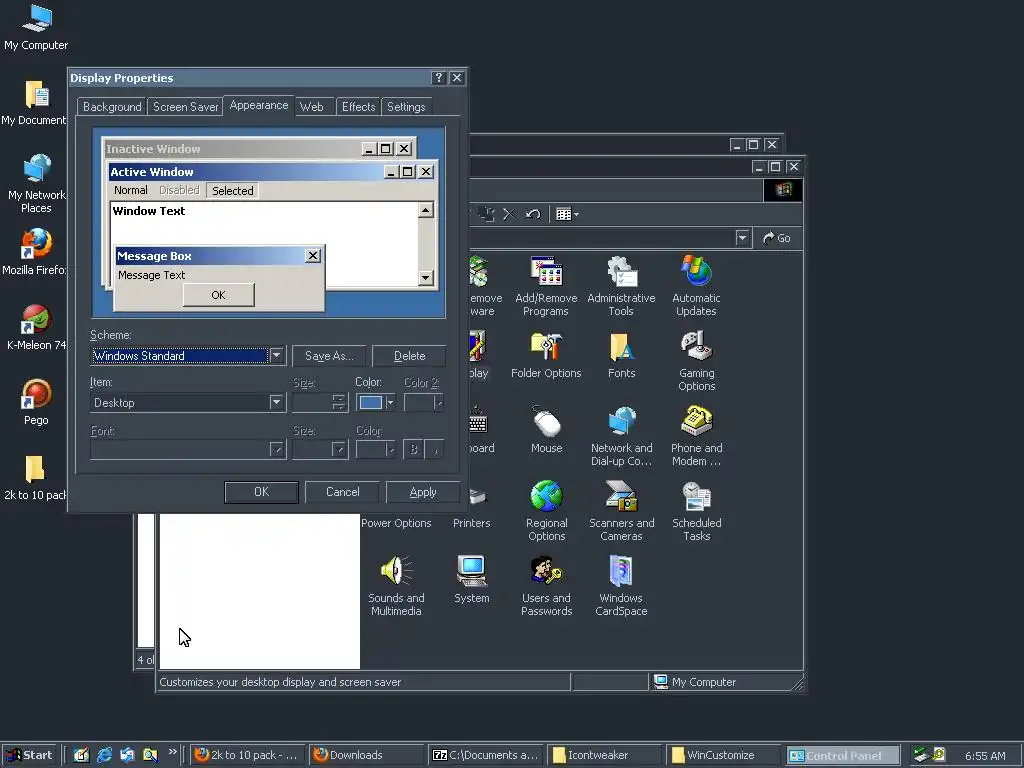The width and height of the screenshot is (1024, 768).
Task: Open the Font color picker
Action: (376, 449)
